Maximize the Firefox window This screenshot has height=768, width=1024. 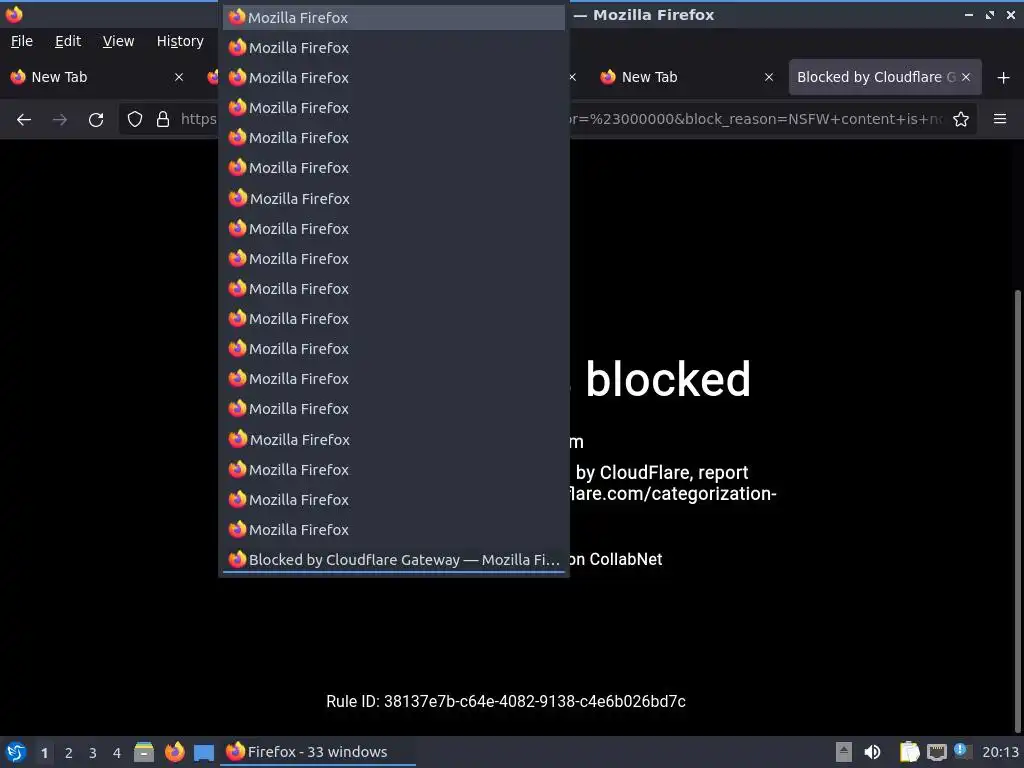tap(990, 14)
